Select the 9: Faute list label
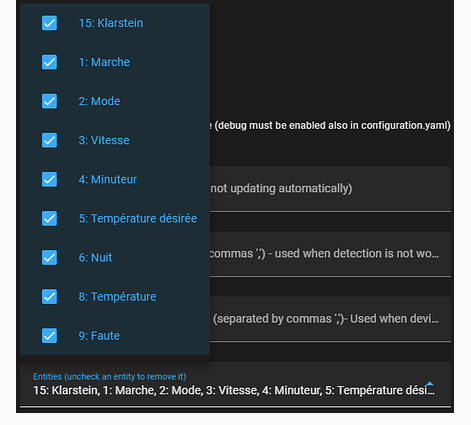Image resolution: width=471 pixels, height=425 pixels. (x=99, y=336)
